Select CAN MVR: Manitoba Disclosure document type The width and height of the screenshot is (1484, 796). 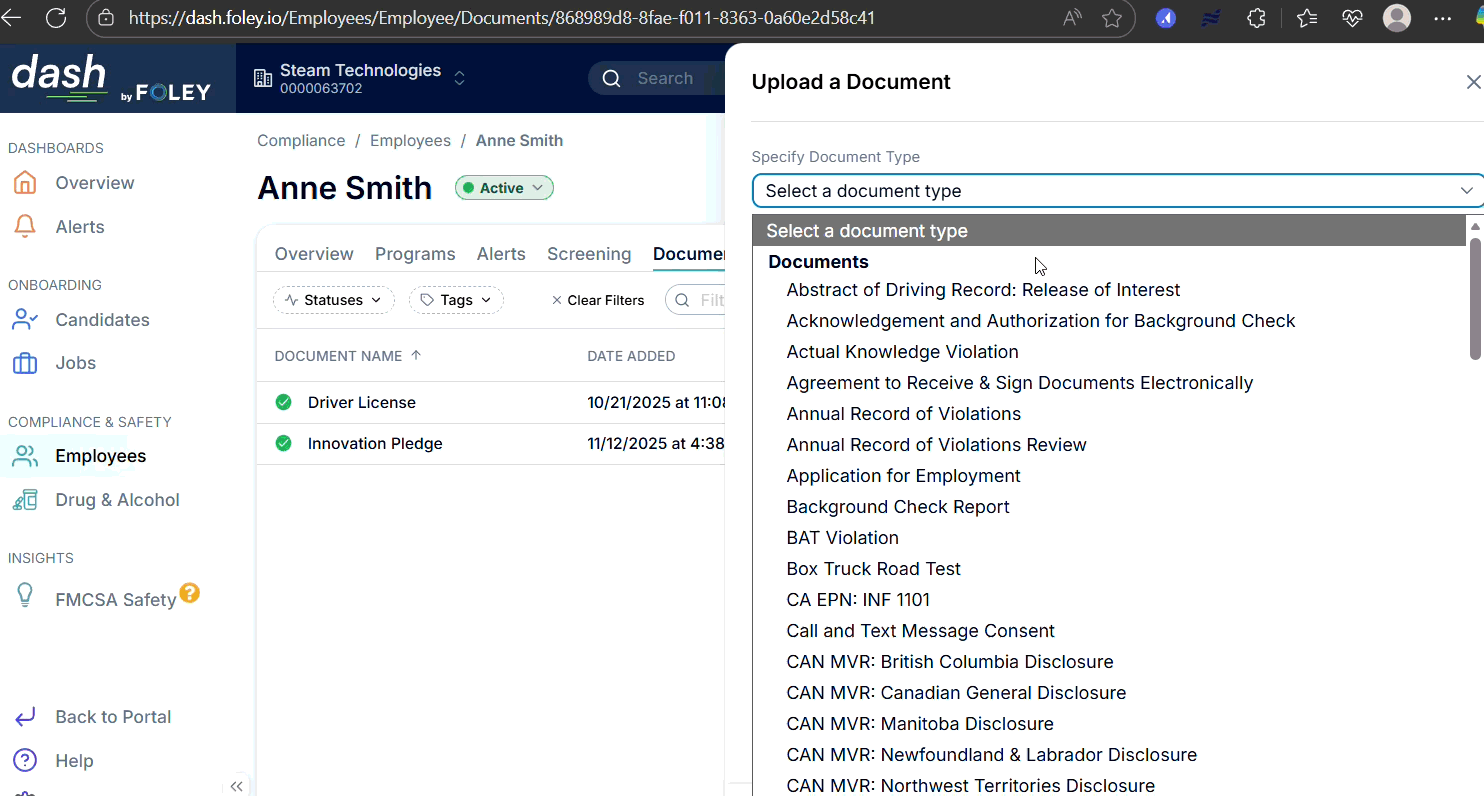[x=920, y=723]
